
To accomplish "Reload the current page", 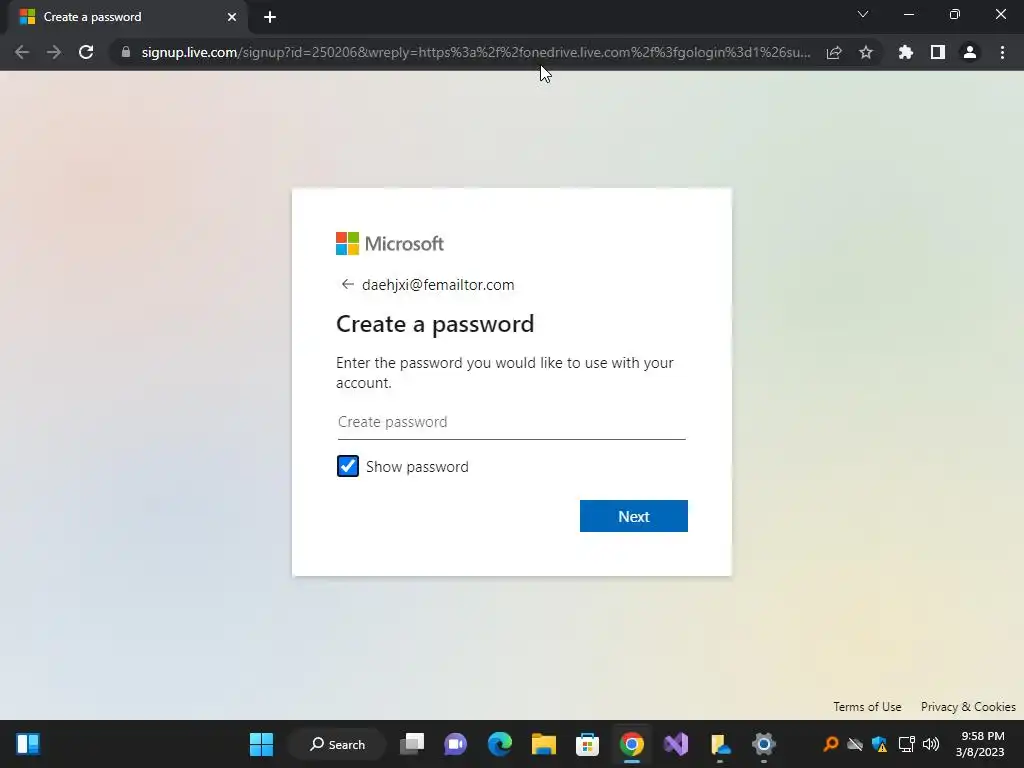I will tap(86, 52).
